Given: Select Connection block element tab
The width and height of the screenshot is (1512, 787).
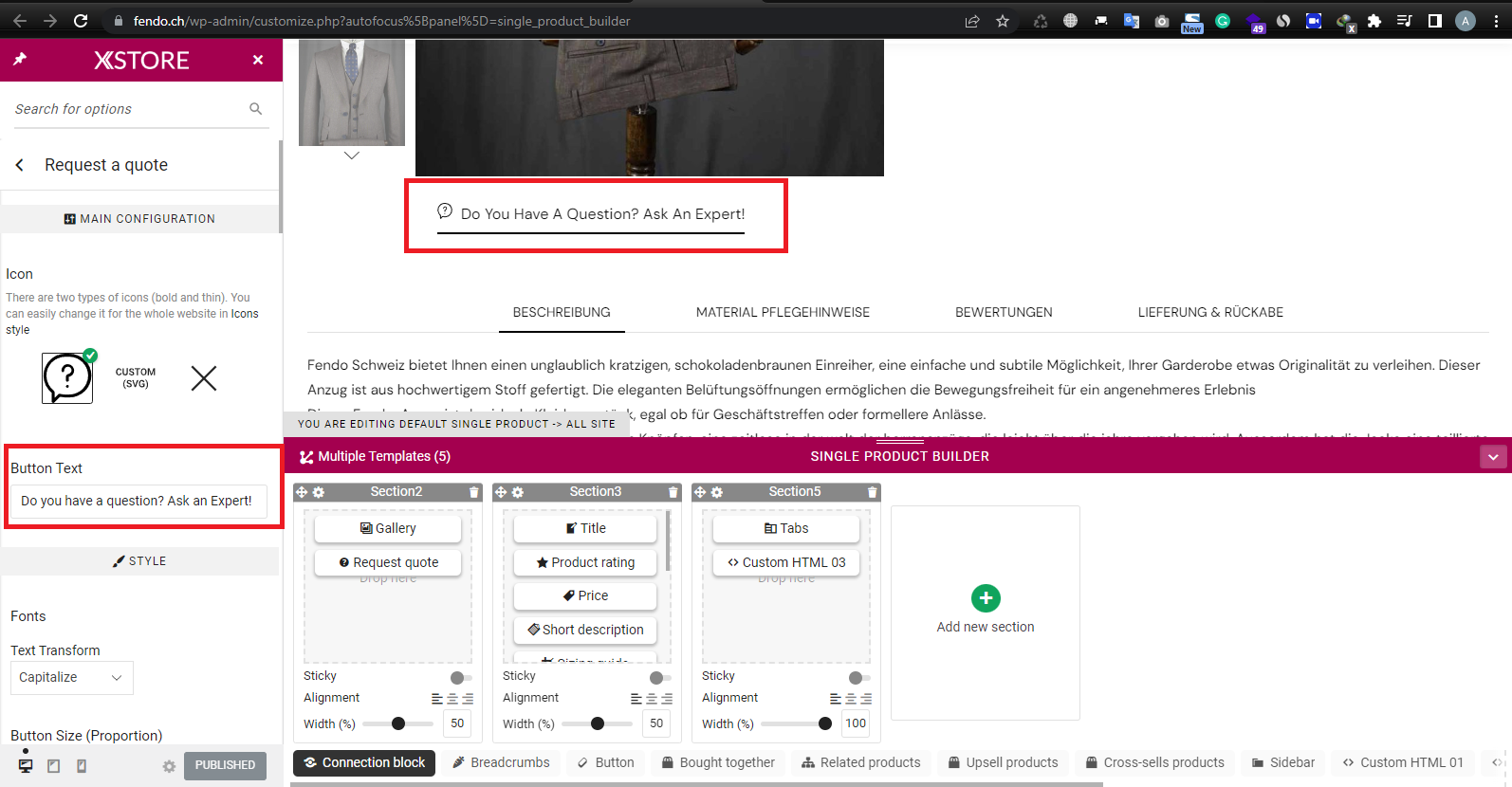Looking at the screenshot, I should pyautogui.click(x=364, y=762).
